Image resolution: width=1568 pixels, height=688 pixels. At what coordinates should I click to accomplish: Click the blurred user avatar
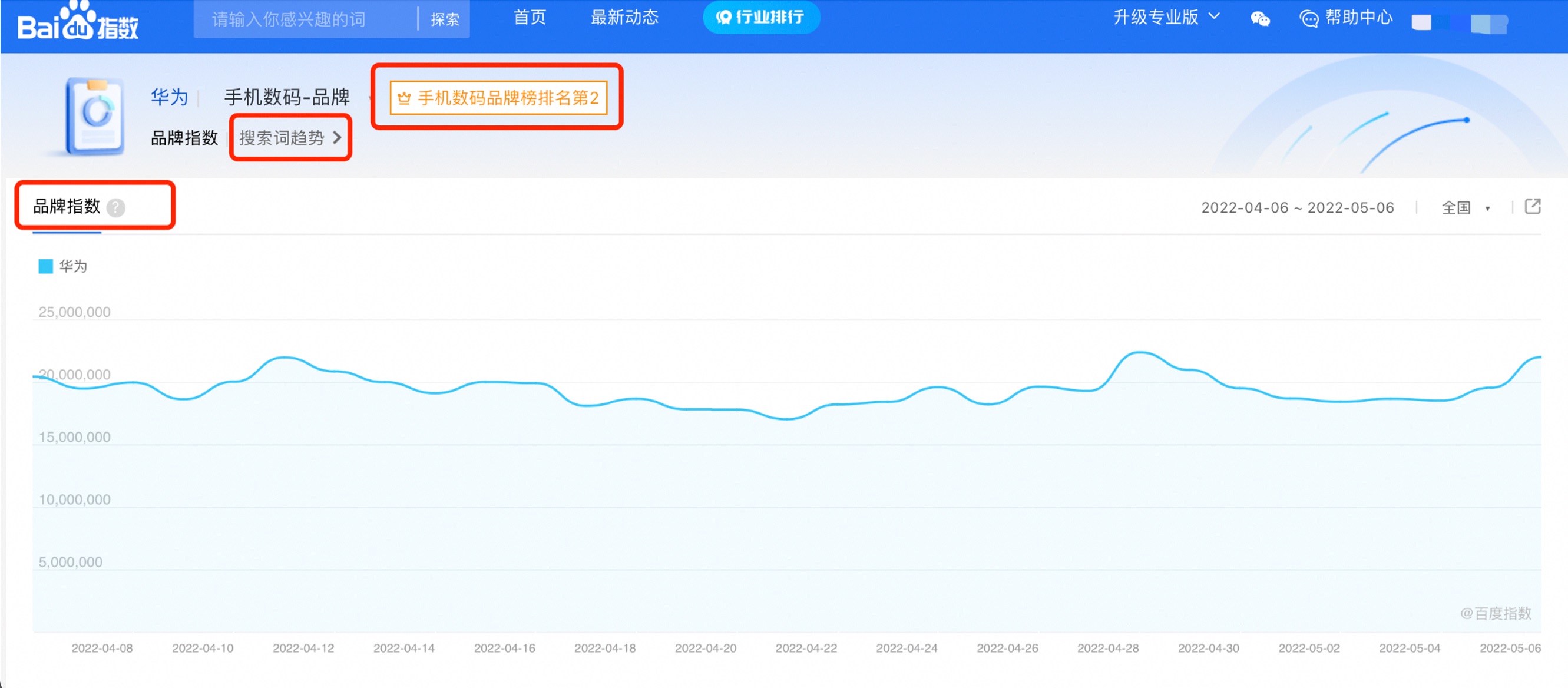pyautogui.click(x=1421, y=22)
